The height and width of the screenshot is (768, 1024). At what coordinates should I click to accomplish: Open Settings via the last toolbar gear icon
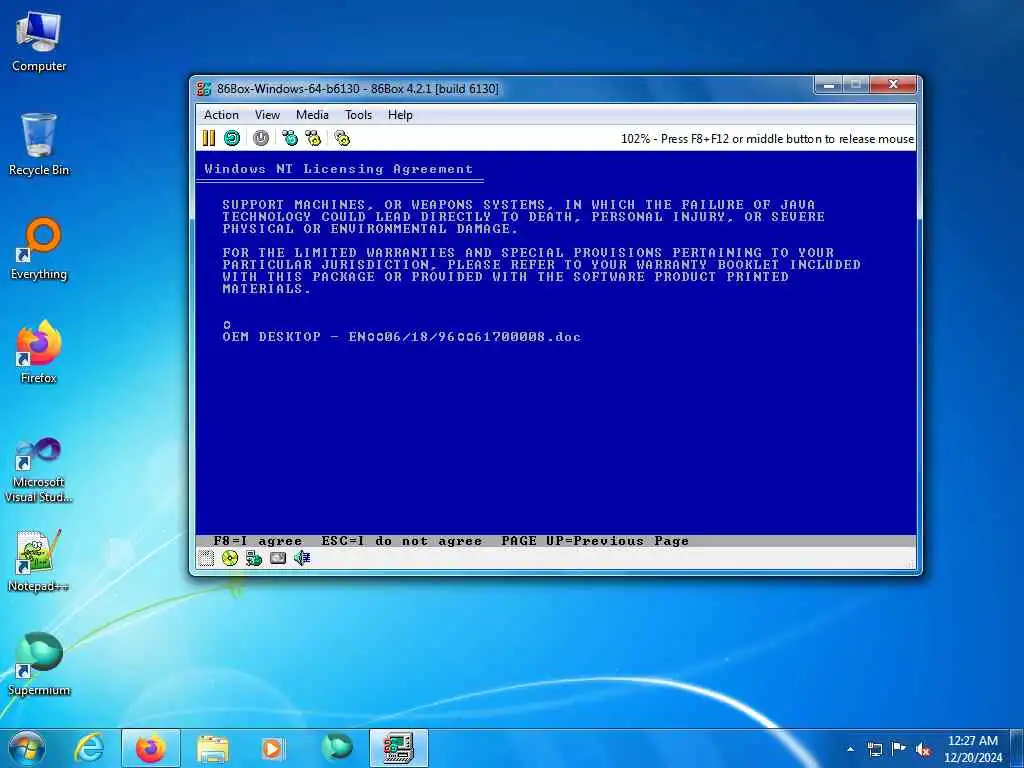342,138
